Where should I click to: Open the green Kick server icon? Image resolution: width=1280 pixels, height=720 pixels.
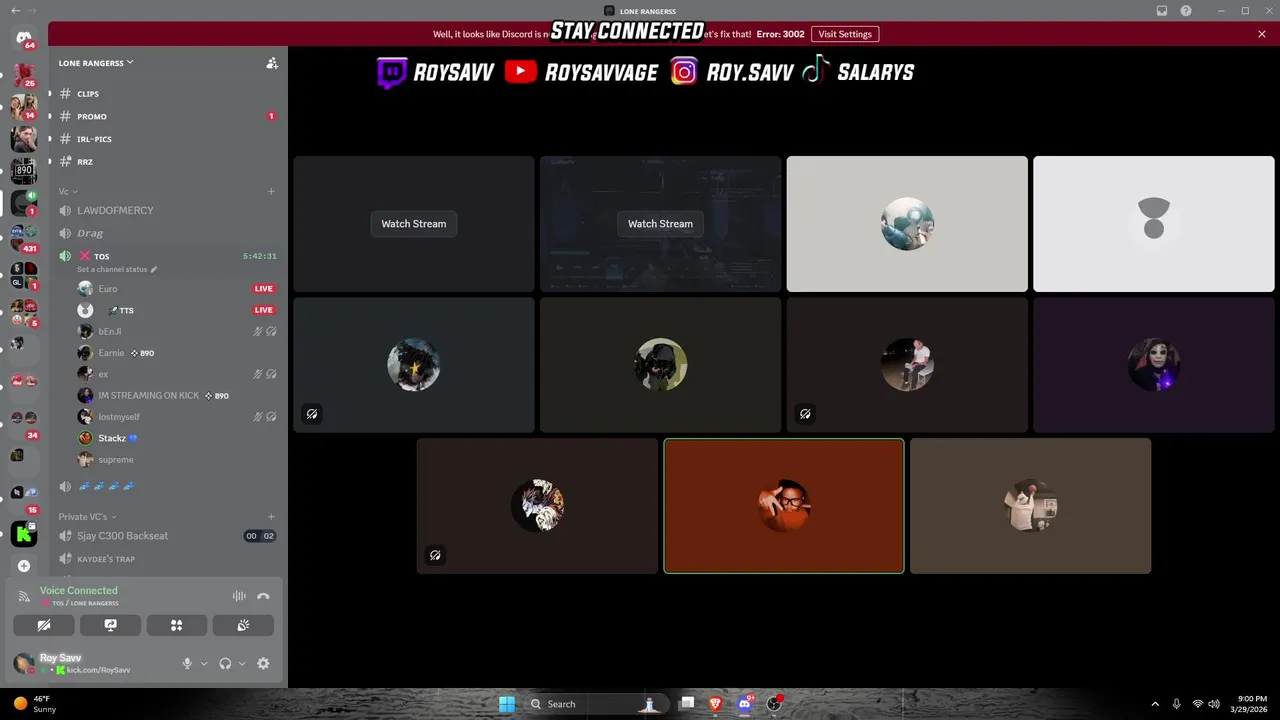coord(24,534)
